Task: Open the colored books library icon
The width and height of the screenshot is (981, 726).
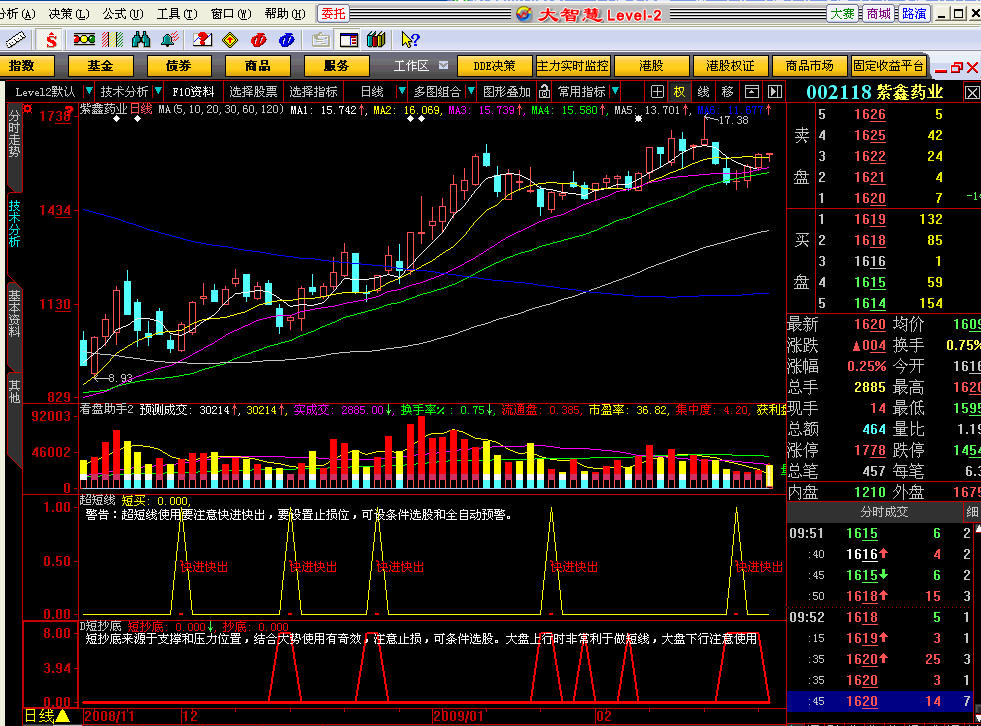Action: tap(376, 39)
